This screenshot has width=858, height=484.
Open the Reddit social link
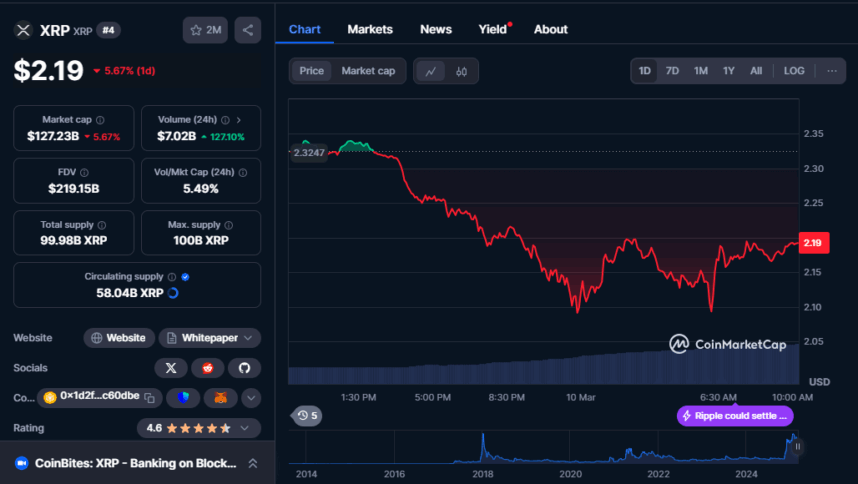(207, 368)
